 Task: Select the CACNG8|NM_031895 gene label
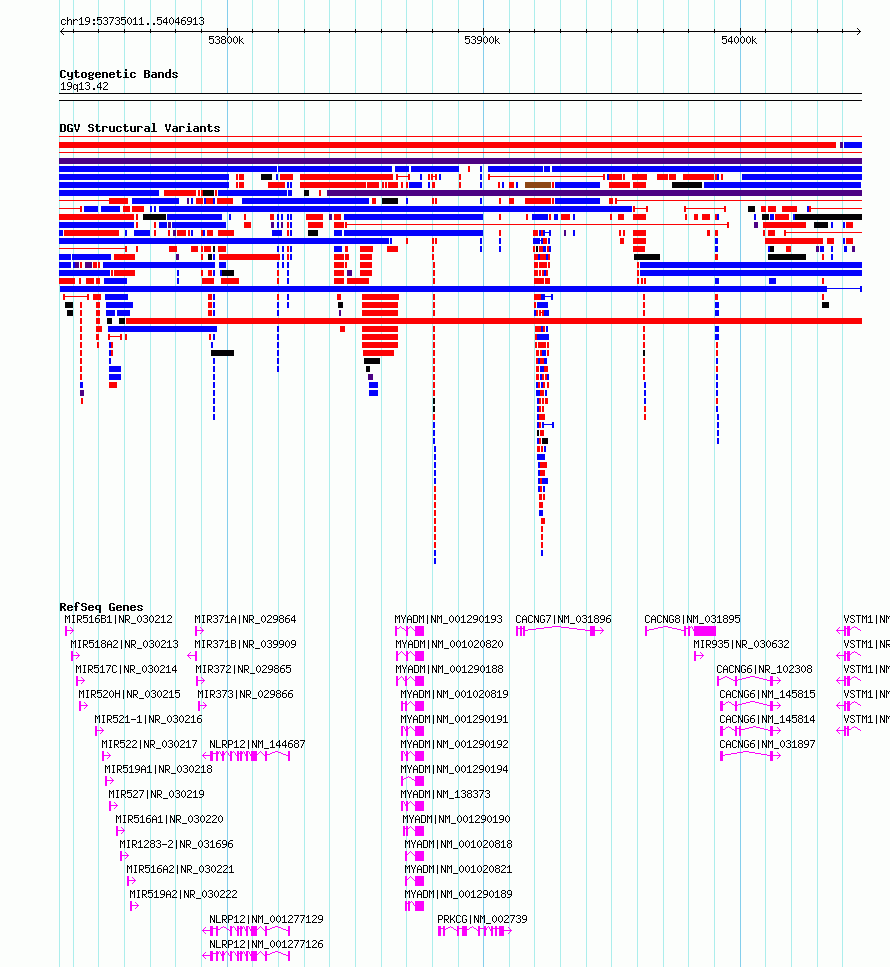tap(692, 619)
